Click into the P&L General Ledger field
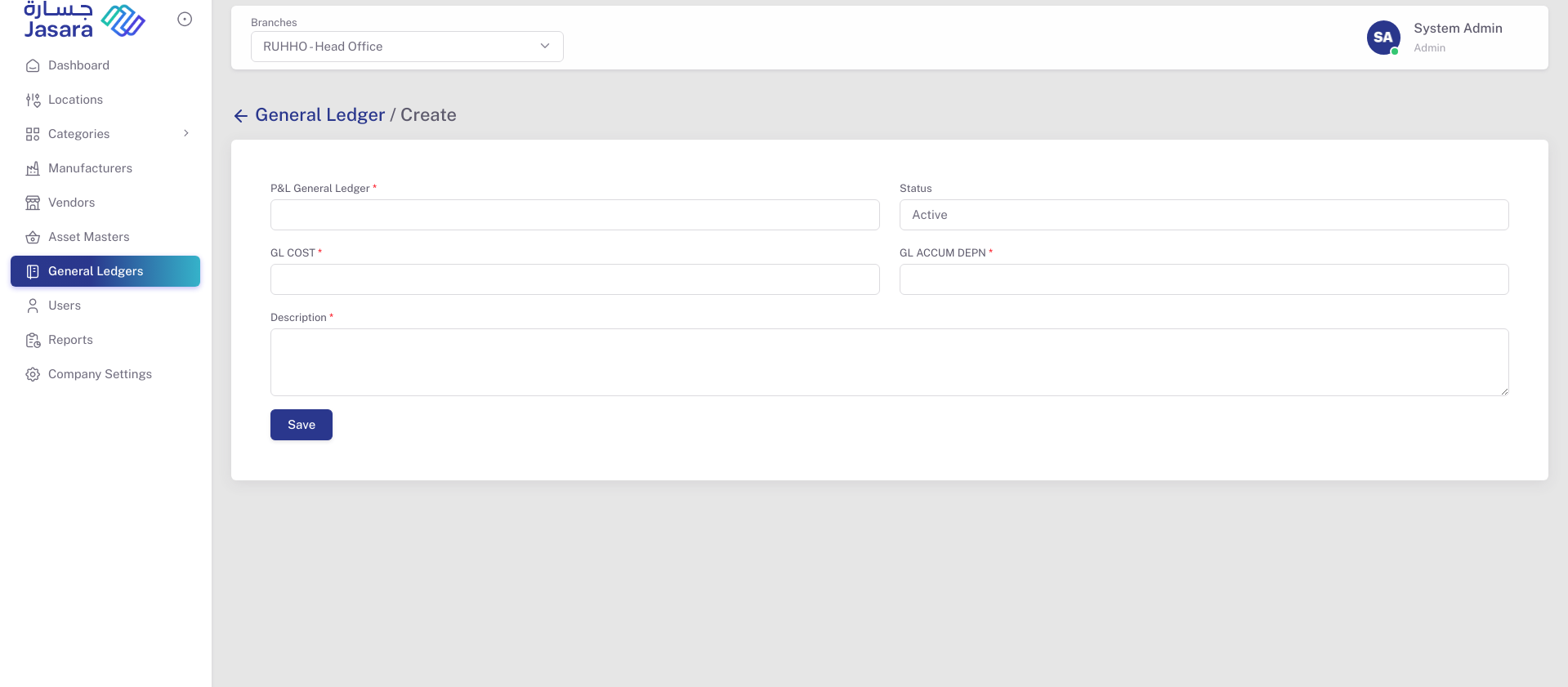 point(574,215)
